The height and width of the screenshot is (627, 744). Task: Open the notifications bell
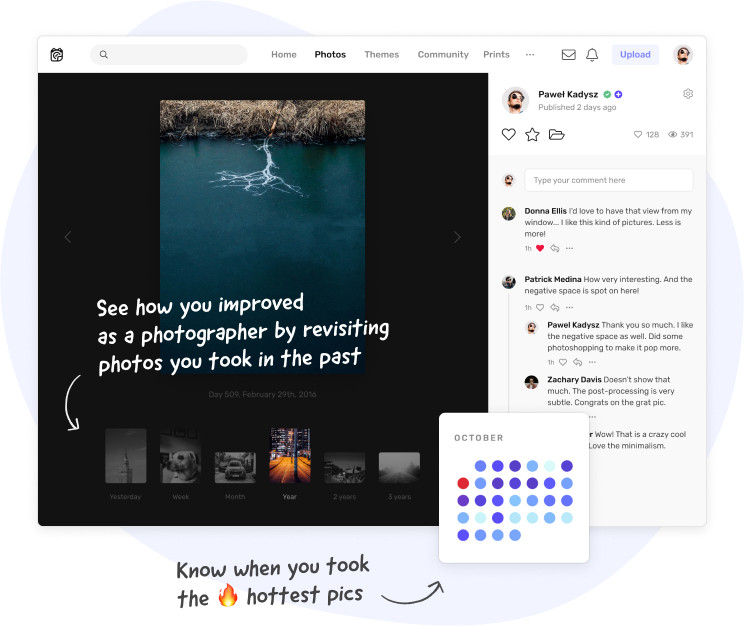[592, 55]
